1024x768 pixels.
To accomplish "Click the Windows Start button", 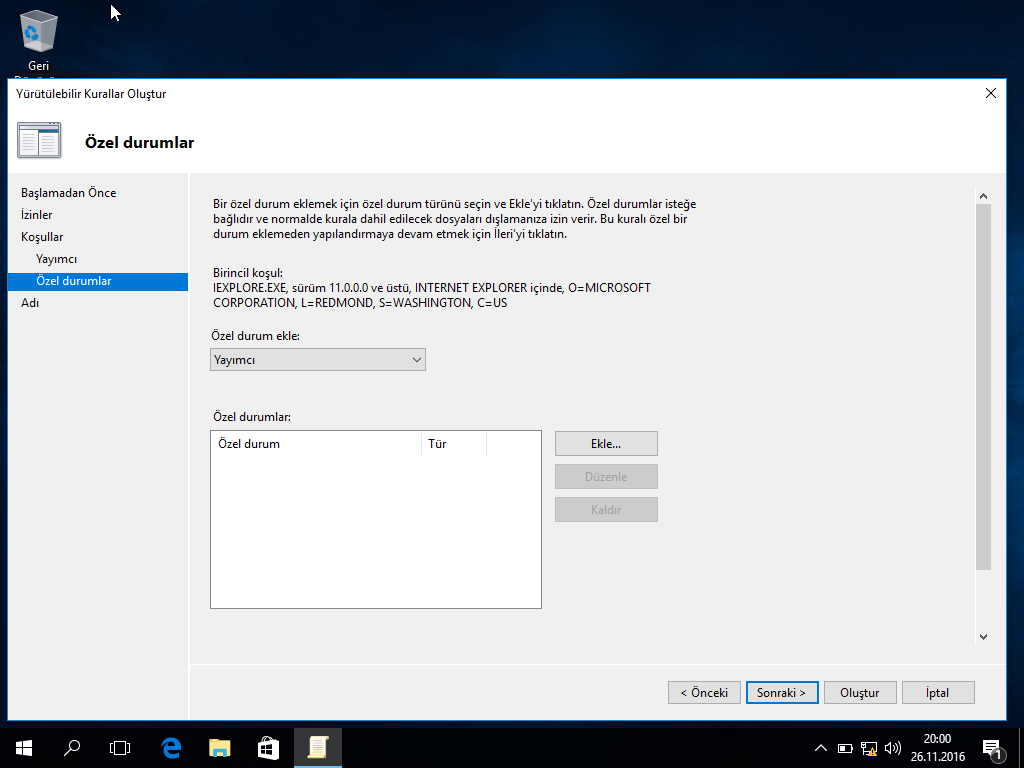I will 23,747.
